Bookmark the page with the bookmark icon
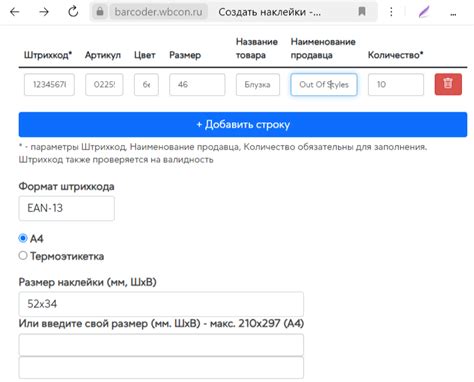The height and width of the screenshot is (382, 474). (x=362, y=12)
